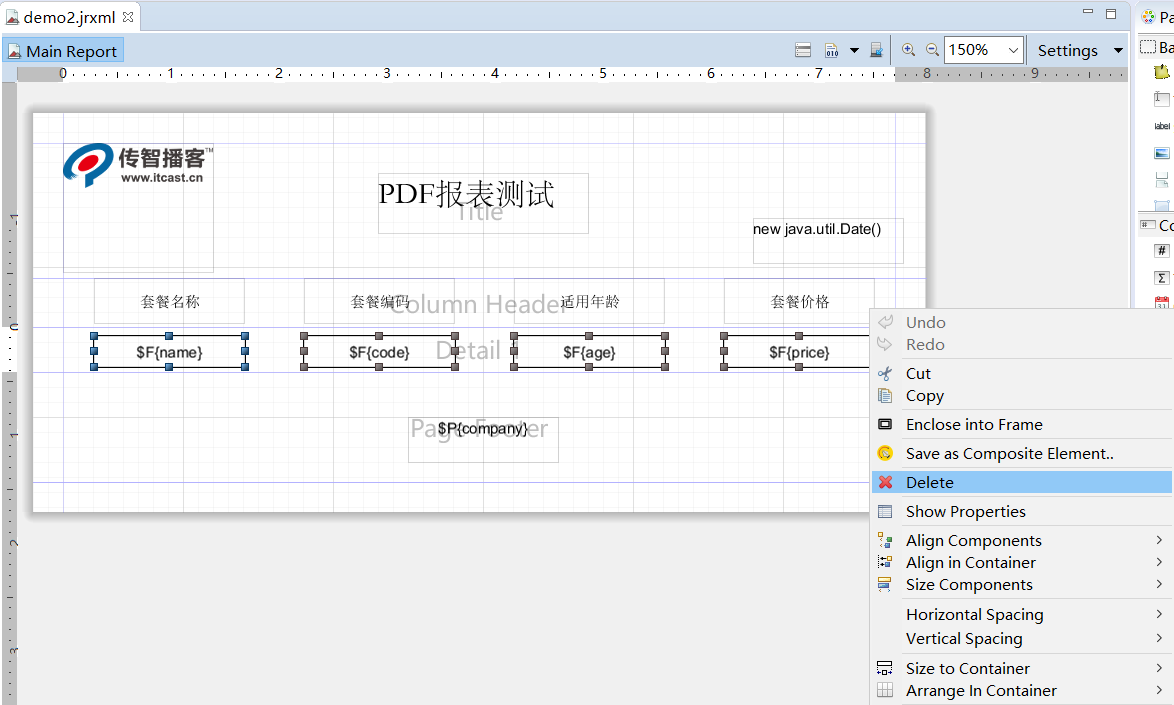Zoom in with the magnifier plus icon
Screen dimensions: 1174x705
908,49
